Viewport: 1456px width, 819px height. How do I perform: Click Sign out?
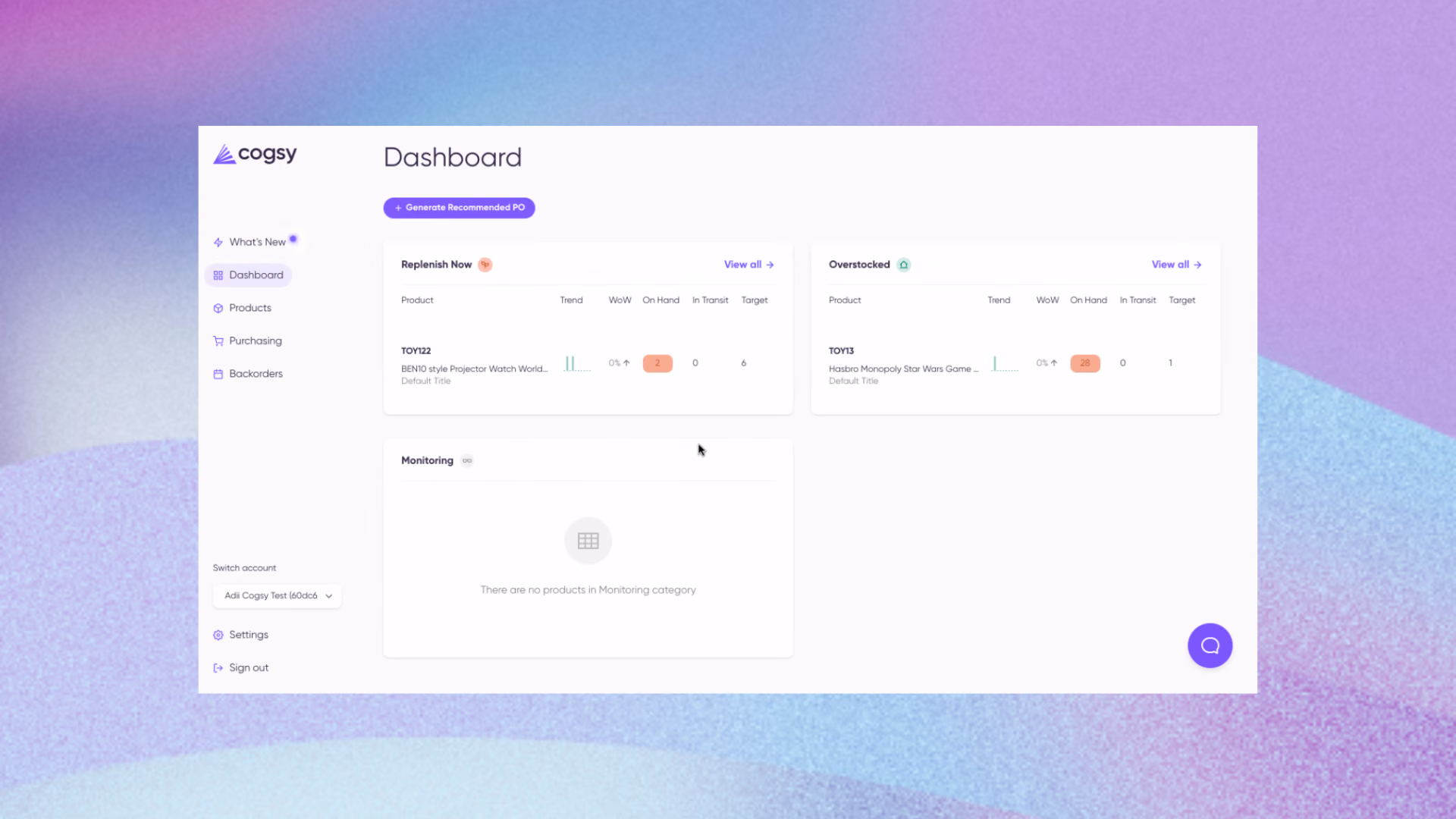point(240,668)
